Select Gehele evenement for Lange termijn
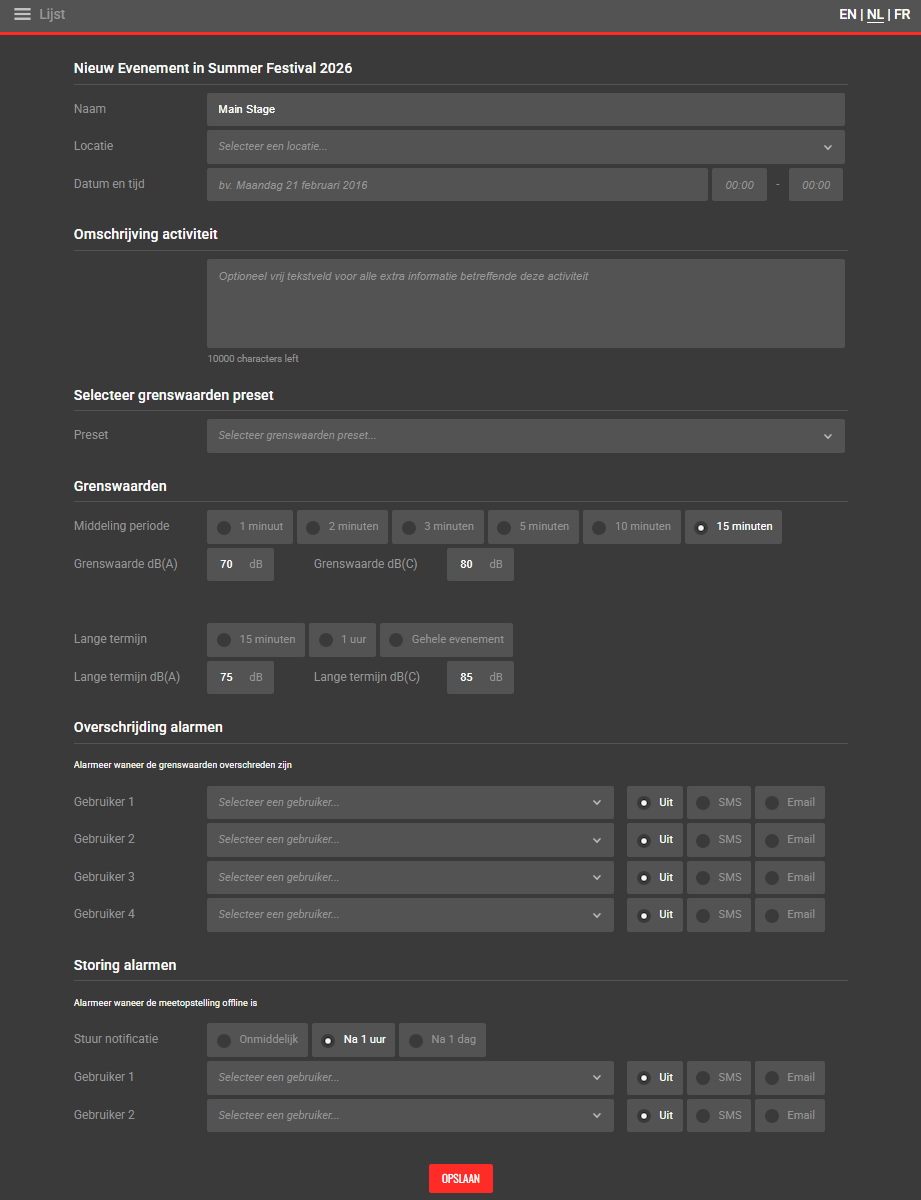Viewport: 921px width, 1200px height. (x=446, y=640)
